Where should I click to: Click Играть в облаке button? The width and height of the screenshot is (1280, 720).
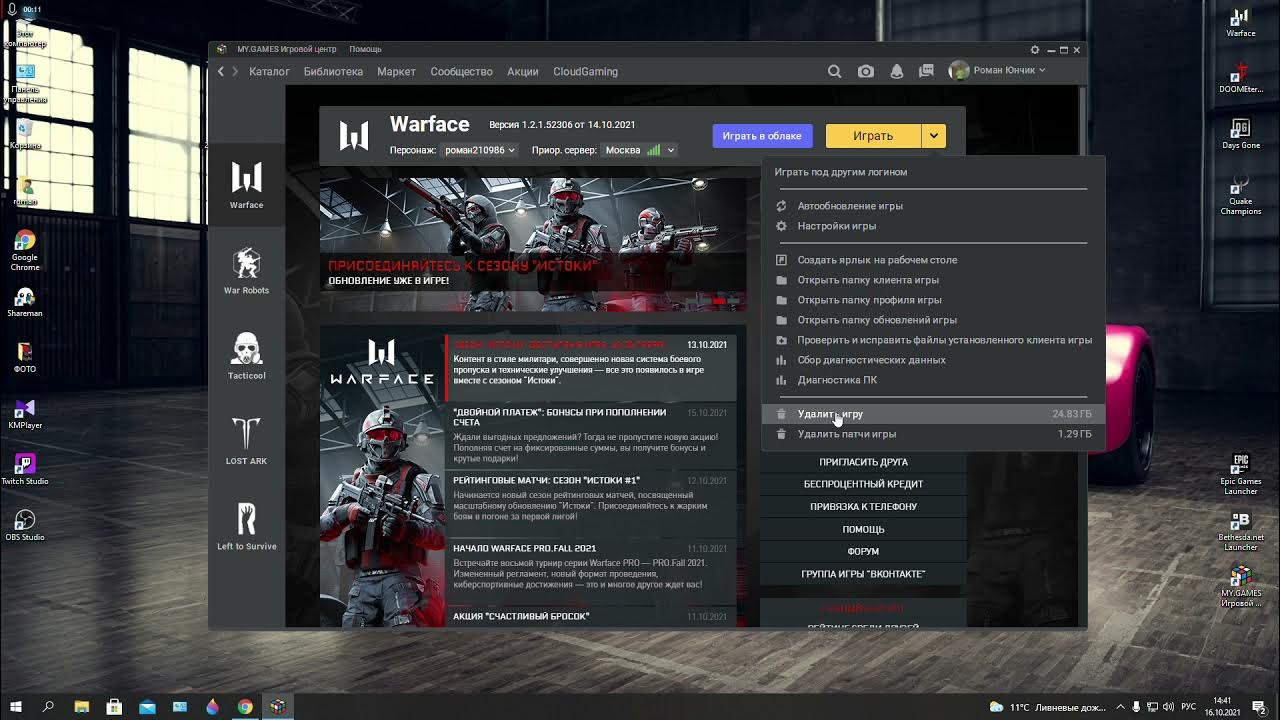click(762, 136)
